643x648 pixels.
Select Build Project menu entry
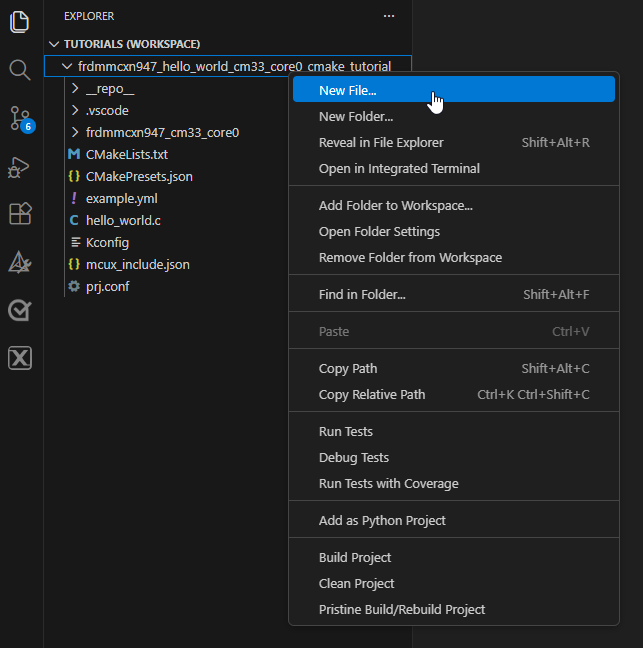[454, 557]
